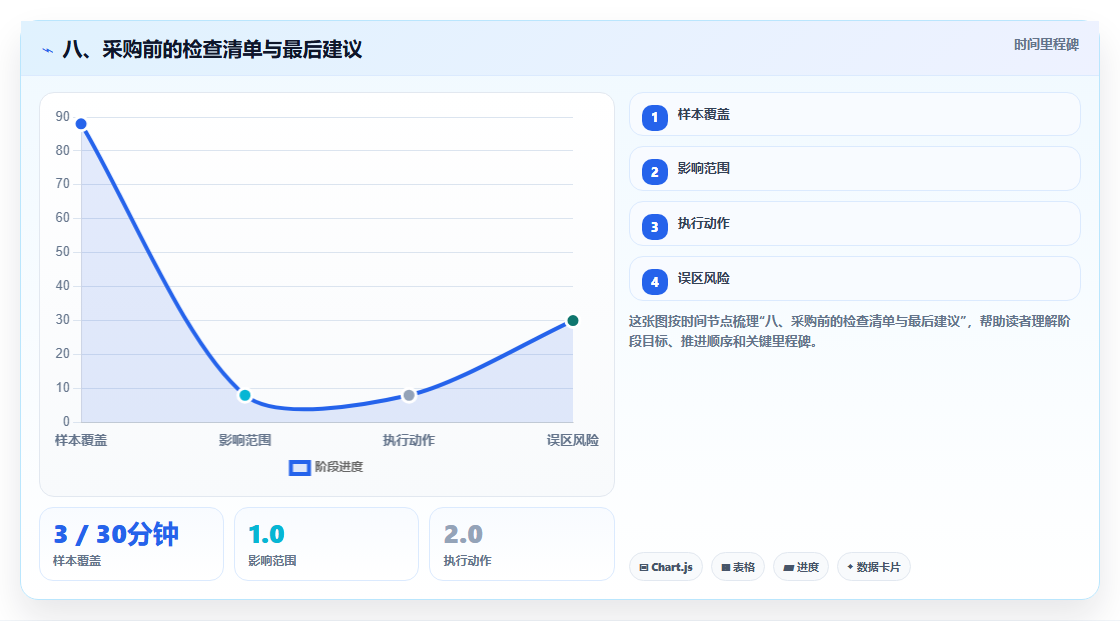Click the 数据卡片 tag chip
Screen dimensions: 1120x621
point(874,567)
